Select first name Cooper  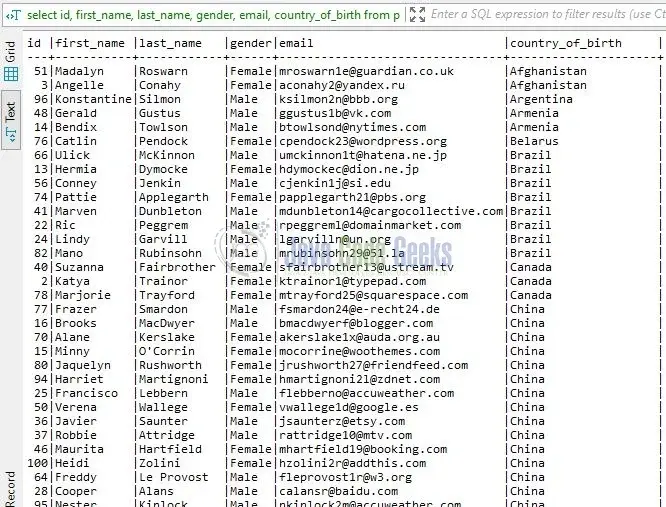76,492
